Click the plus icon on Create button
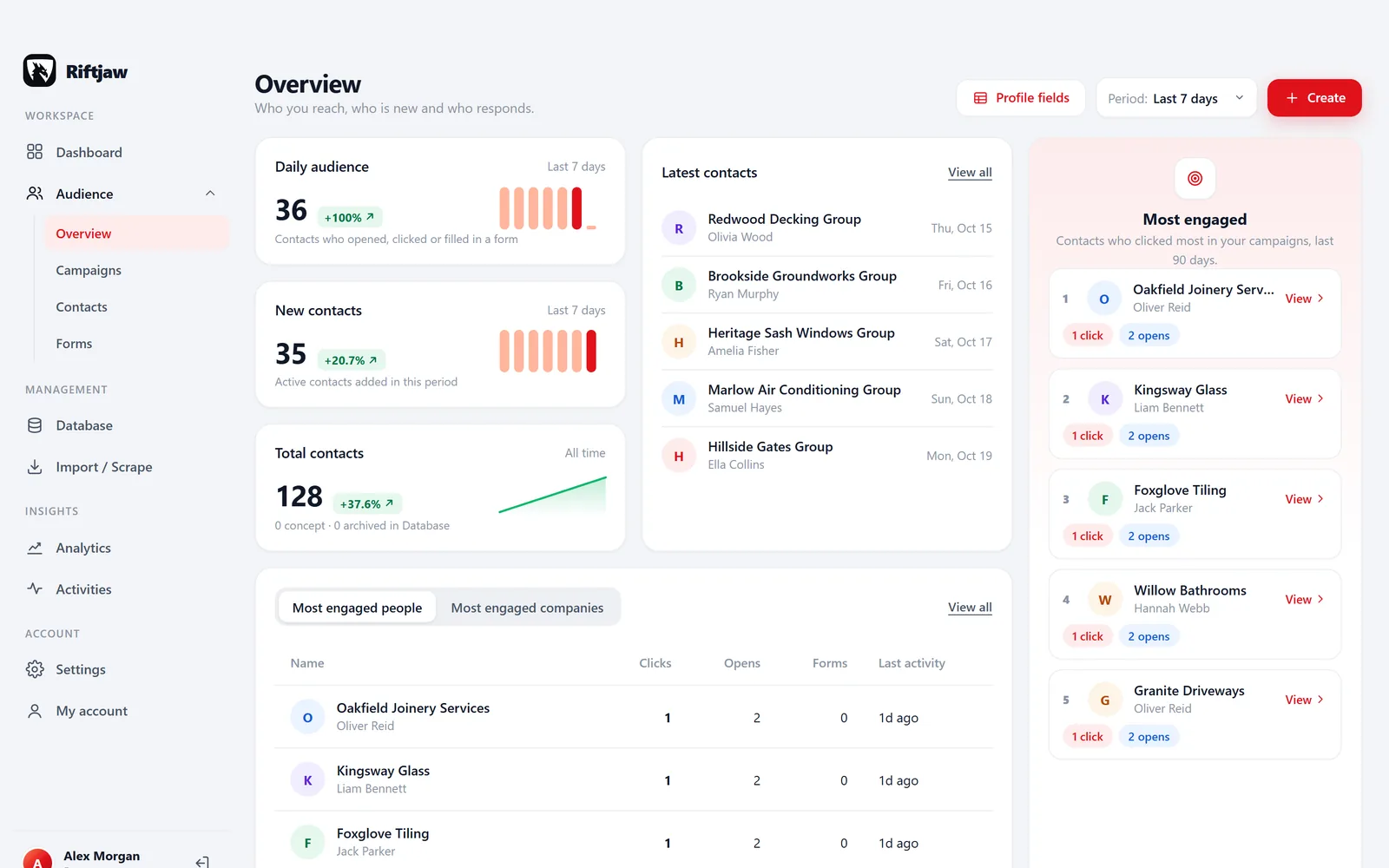This screenshot has width=1389, height=868. (1292, 98)
